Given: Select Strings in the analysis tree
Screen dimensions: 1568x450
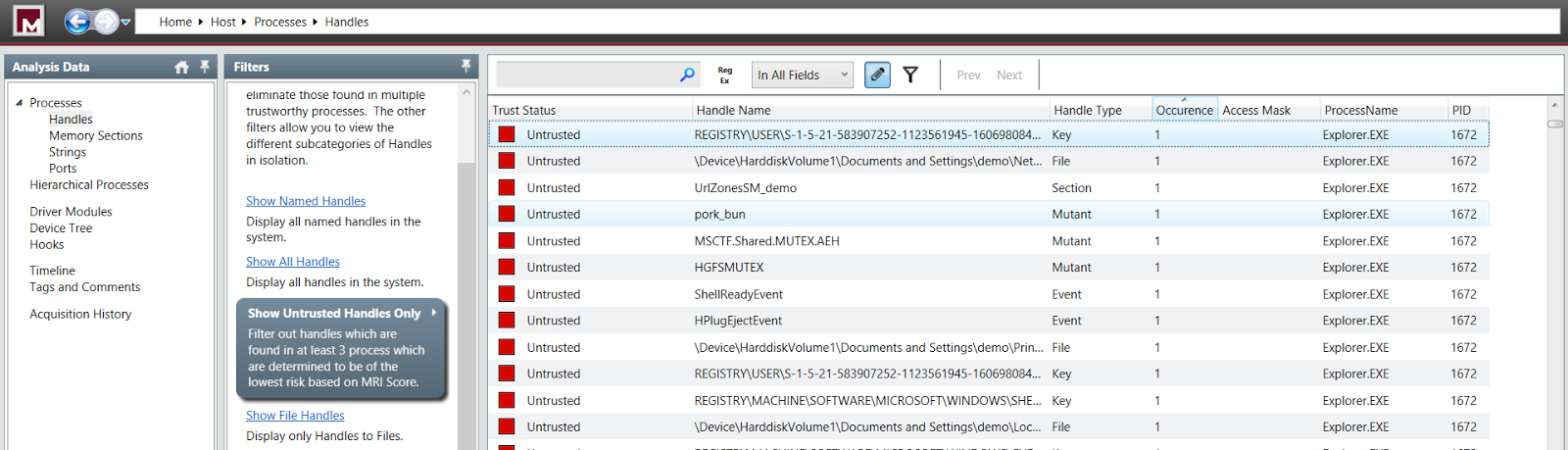Looking at the screenshot, I should (68, 152).
